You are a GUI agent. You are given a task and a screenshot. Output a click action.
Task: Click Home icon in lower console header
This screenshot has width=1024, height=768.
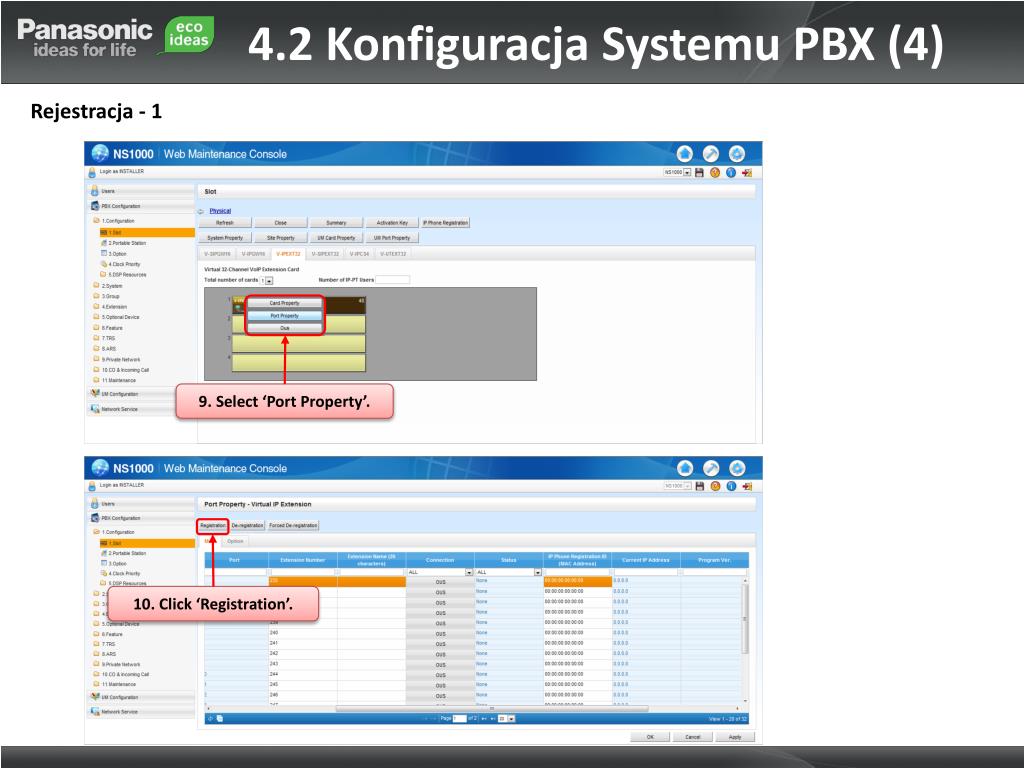point(685,468)
